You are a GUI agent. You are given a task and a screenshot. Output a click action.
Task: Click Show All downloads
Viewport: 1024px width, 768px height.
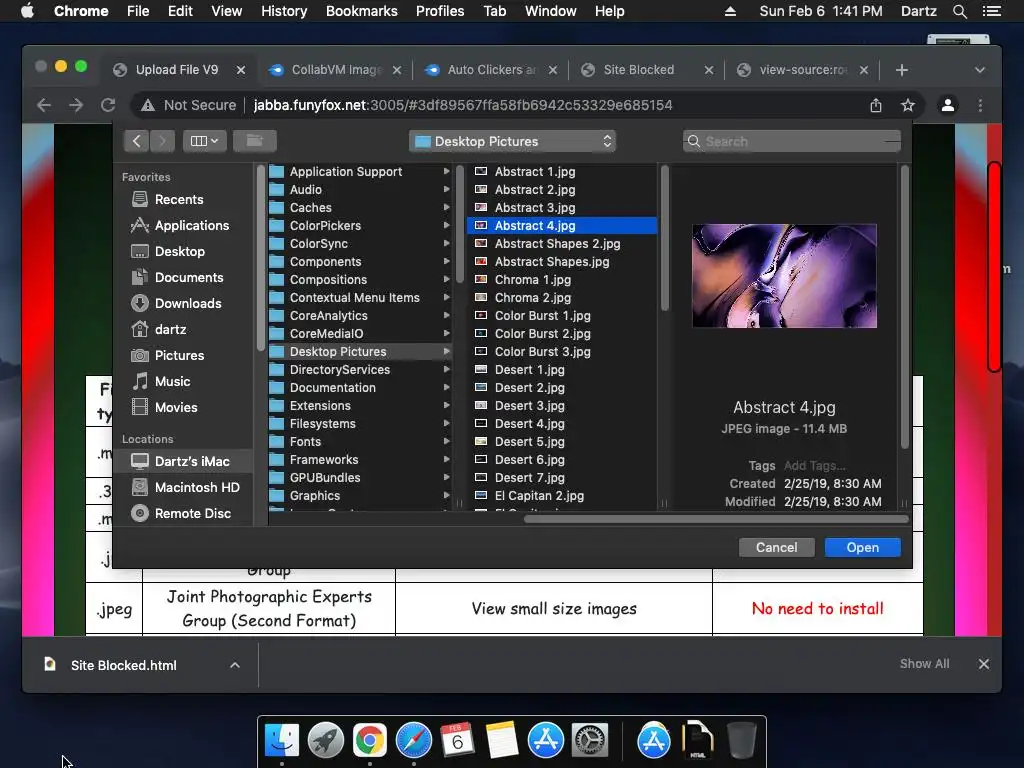[924, 664]
